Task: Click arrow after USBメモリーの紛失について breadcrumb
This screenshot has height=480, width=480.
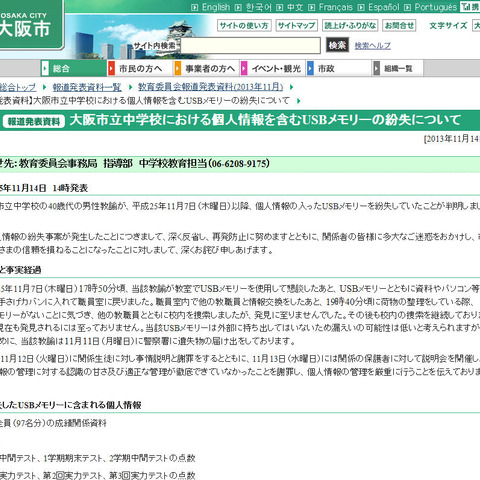Action: click(x=299, y=101)
